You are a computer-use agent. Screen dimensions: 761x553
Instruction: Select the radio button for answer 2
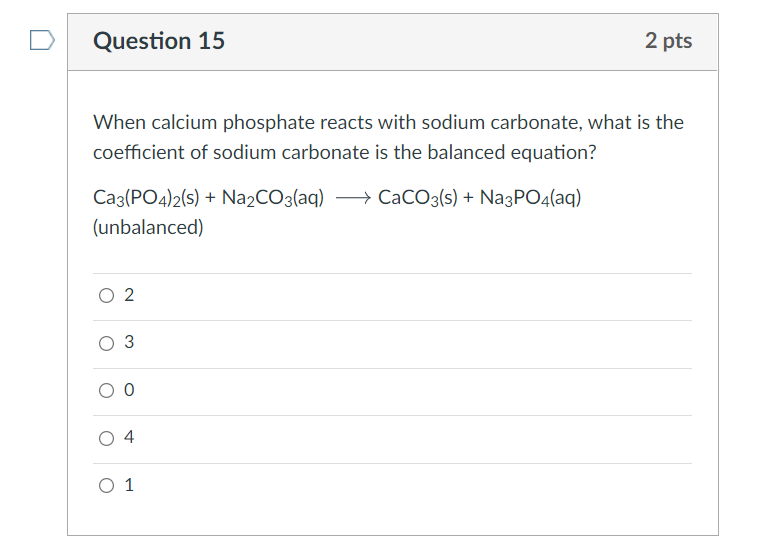pyautogui.click(x=107, y=296)
